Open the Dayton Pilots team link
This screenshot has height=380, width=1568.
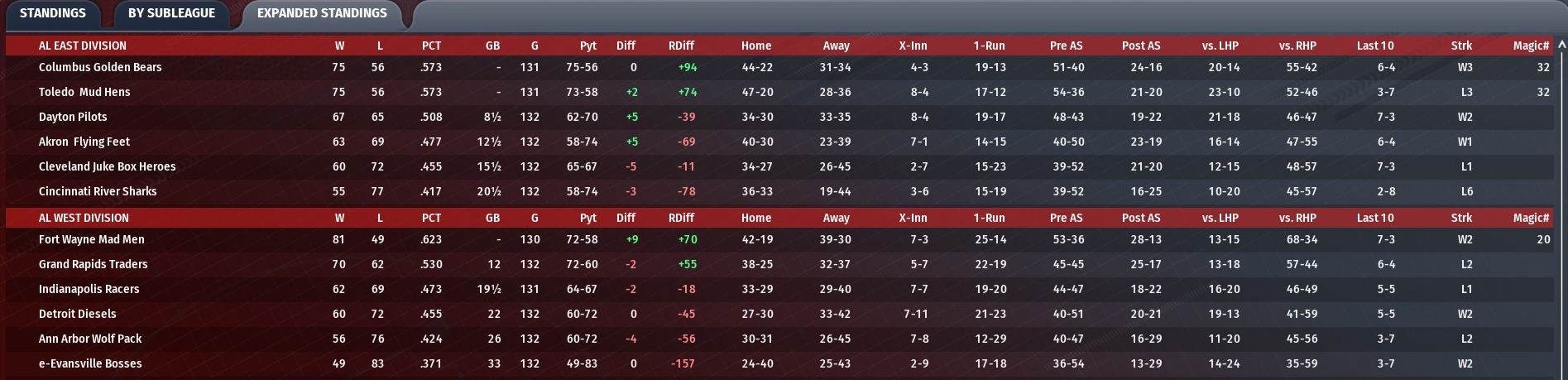tap(73, 117)
